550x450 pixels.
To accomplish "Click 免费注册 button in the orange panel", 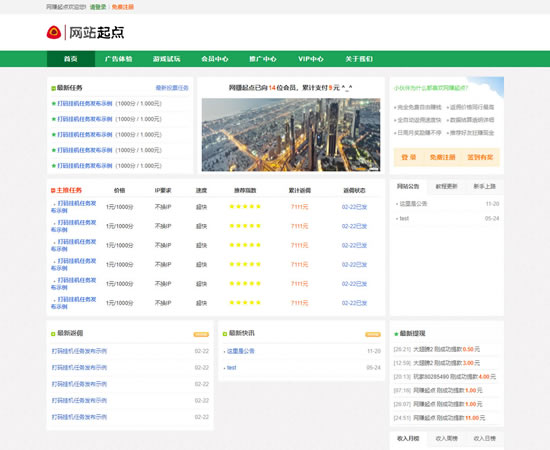I will 443,157.
